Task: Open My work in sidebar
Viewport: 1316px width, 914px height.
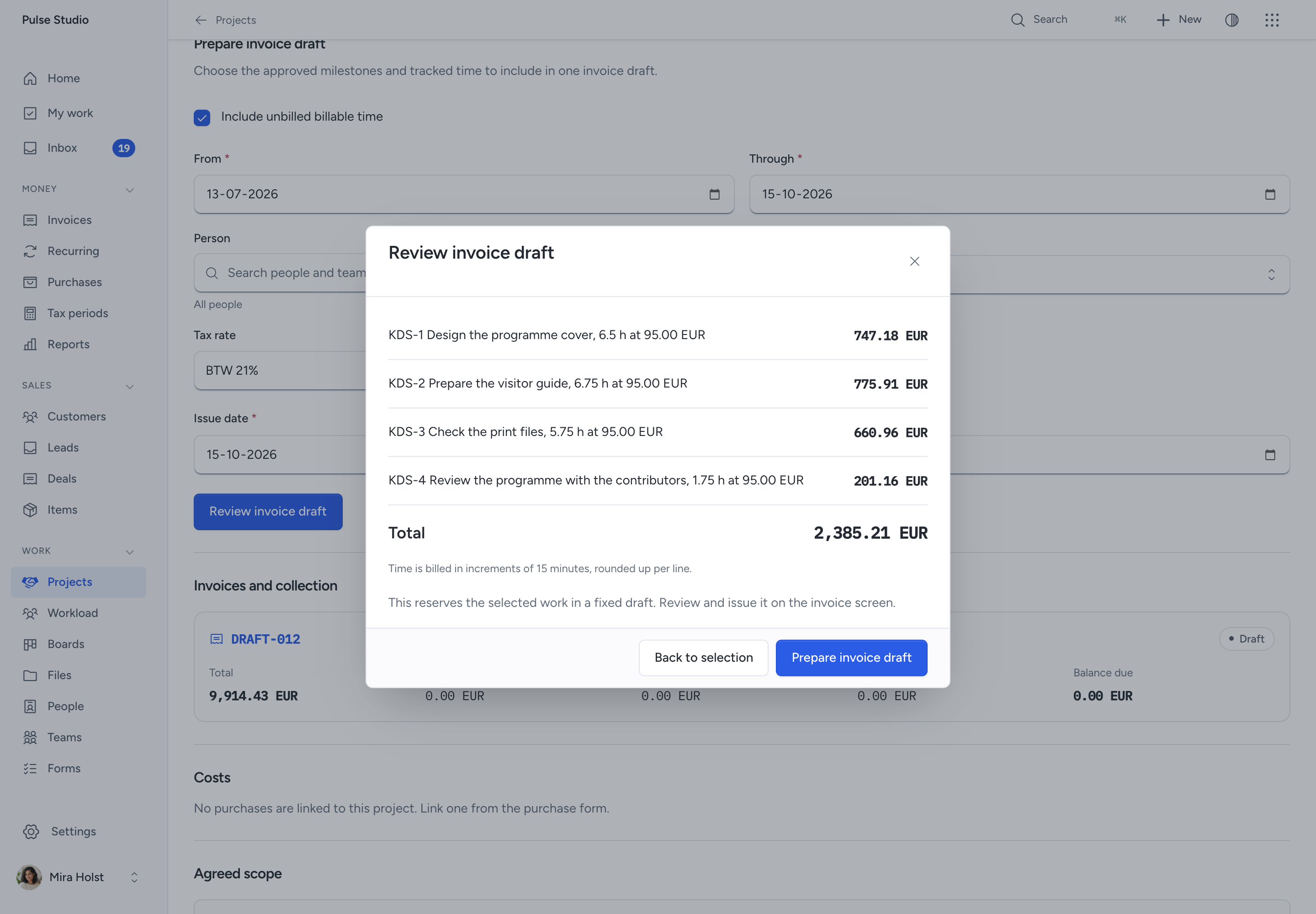Action: (x=79, y=113)
